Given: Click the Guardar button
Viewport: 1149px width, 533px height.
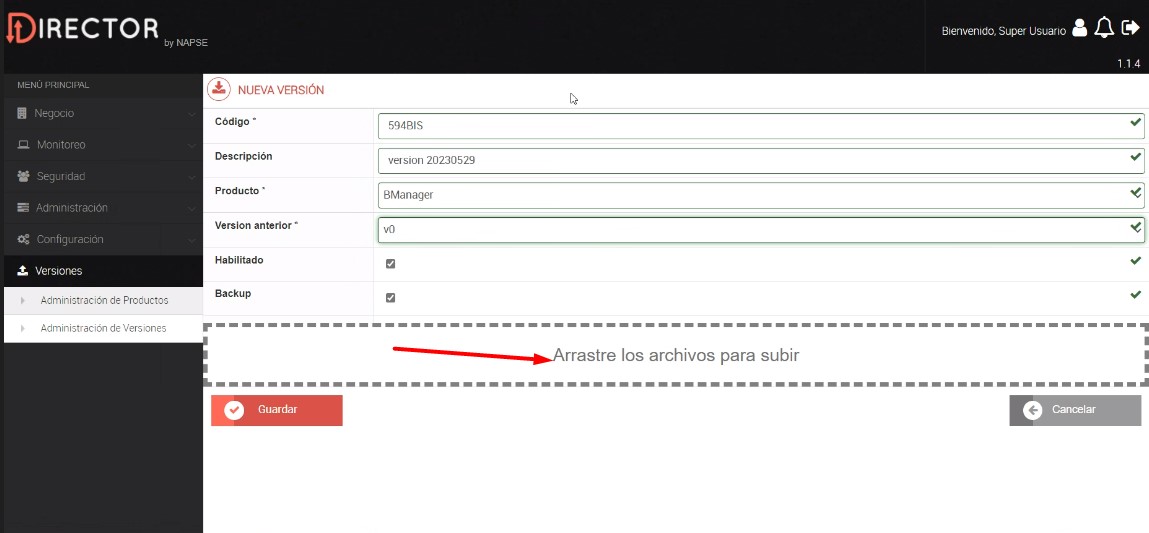Looking at the screenshot, I should pos(277,410).
